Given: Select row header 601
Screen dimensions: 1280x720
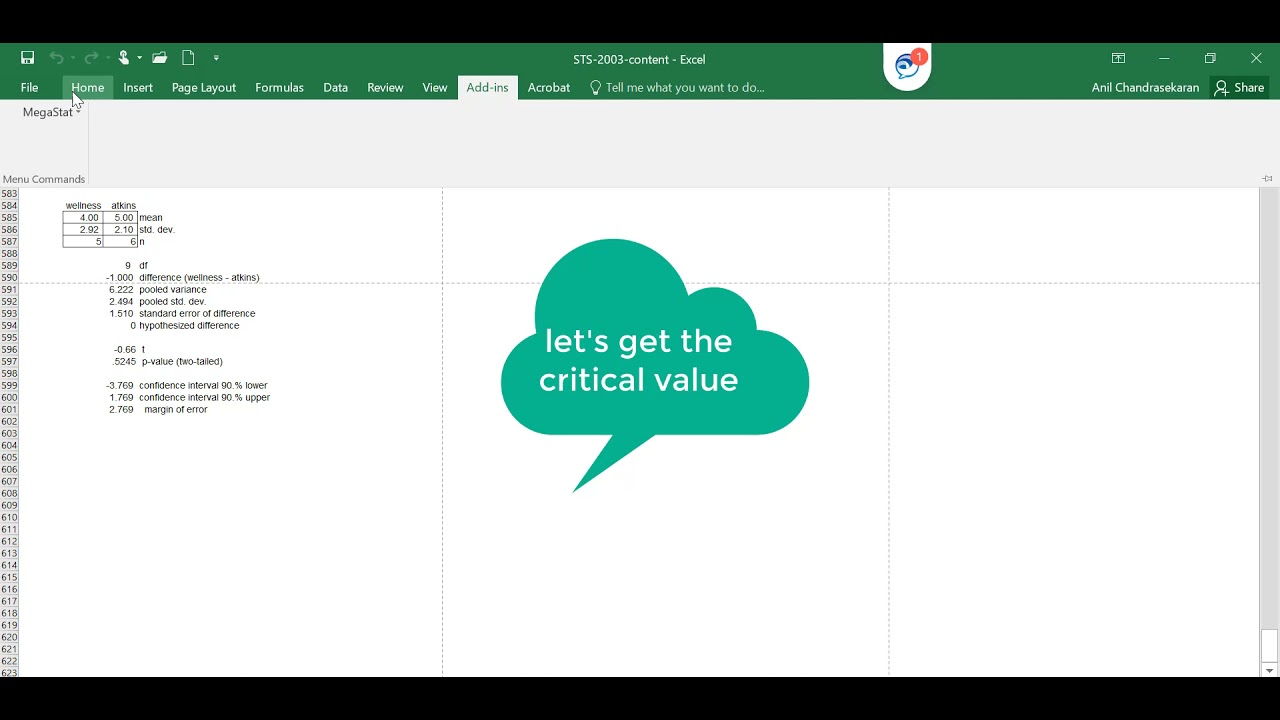Looking at the screenshot, I should 10,409.
